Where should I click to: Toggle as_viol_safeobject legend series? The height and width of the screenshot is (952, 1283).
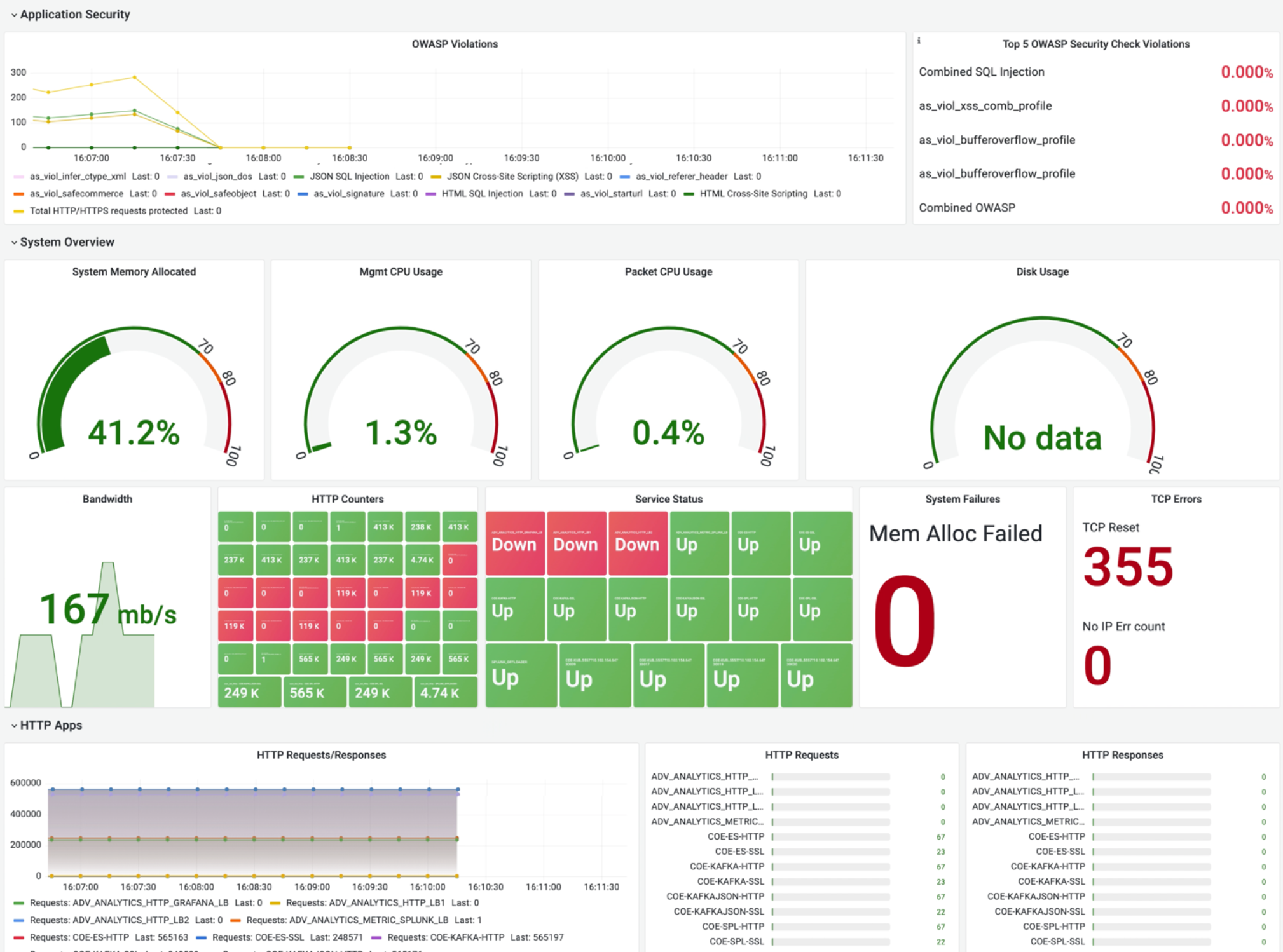[x=218, y=193]
